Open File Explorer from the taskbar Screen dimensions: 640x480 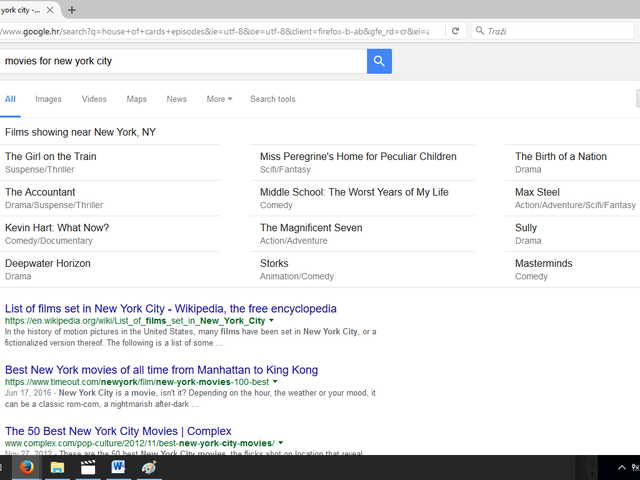tap(57, 467)
